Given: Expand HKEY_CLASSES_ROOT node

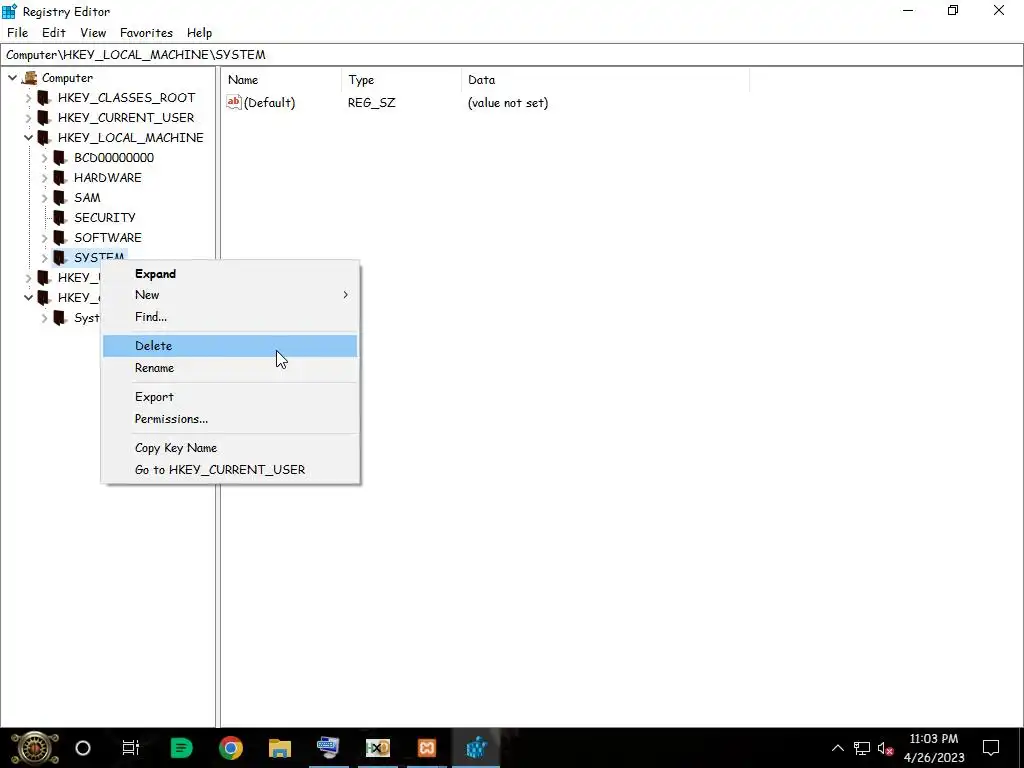Looking at the screenshot, I should coord(28,98).
